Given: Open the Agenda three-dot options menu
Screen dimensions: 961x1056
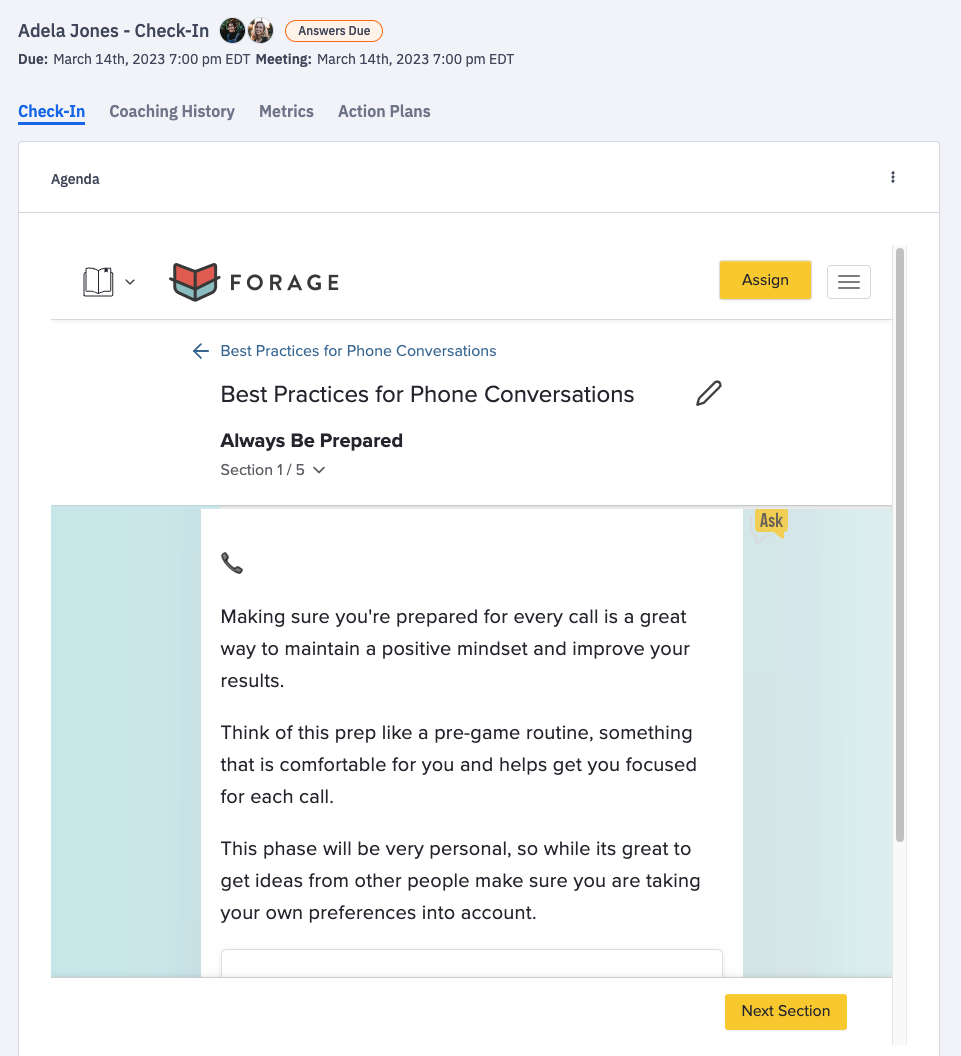Looking at the screenshot, I should click(x=893, y=178).
